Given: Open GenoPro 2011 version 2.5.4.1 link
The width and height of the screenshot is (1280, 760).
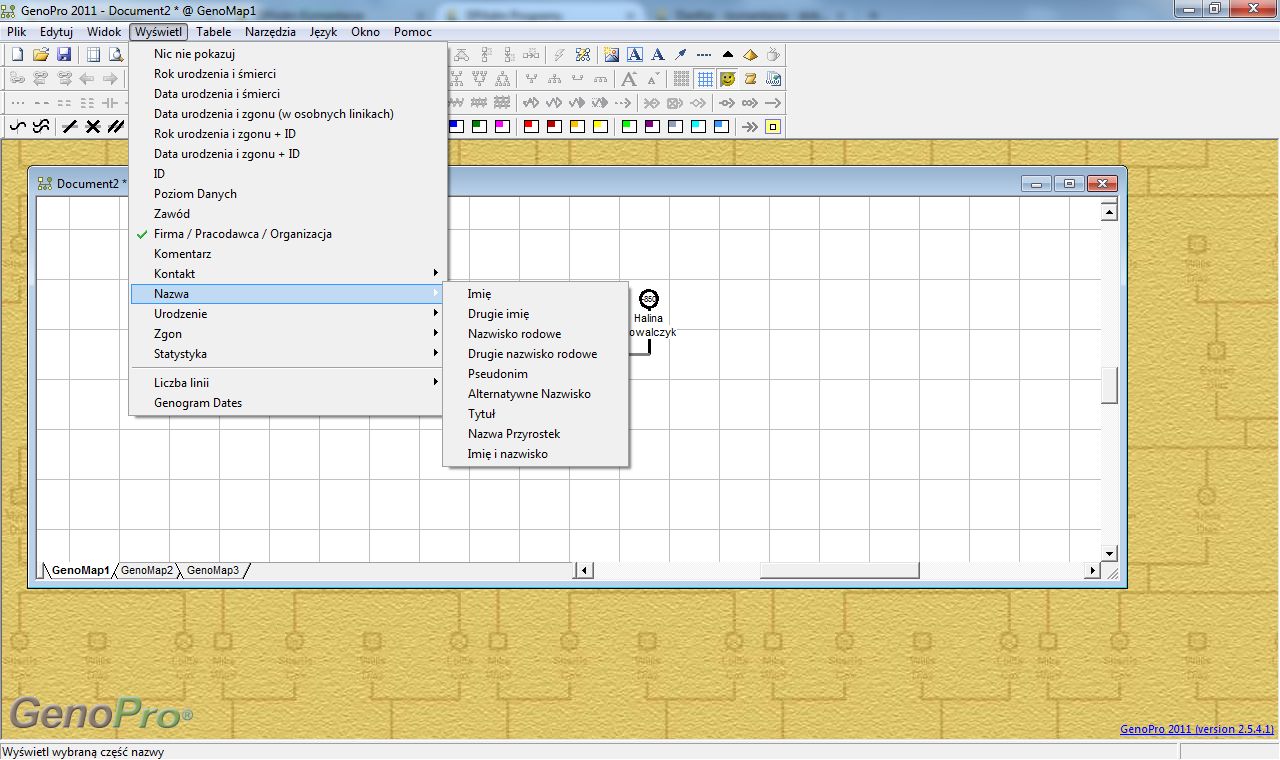Looking at the screenshot, I should tap(1197, 729).
